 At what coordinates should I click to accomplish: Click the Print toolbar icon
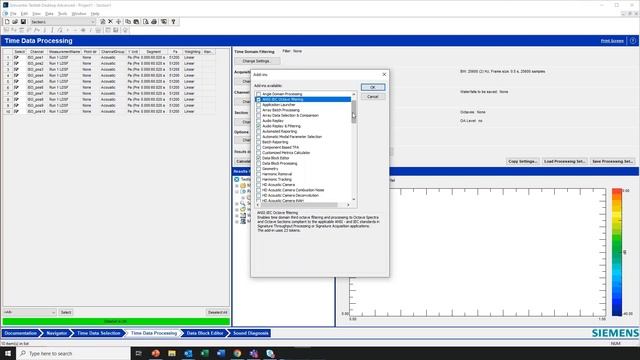154,22
